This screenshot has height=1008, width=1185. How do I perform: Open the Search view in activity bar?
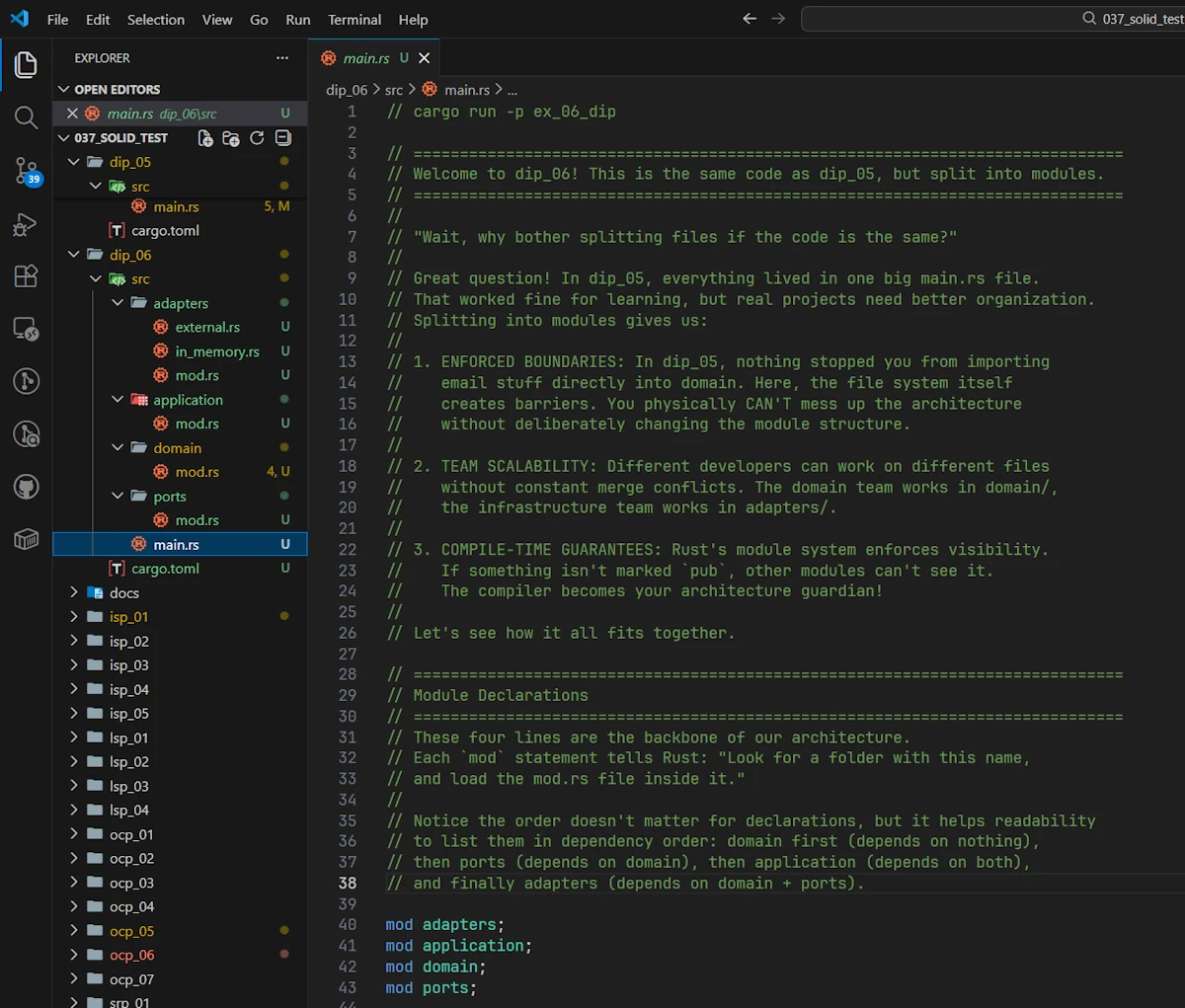tap(26, 118)
